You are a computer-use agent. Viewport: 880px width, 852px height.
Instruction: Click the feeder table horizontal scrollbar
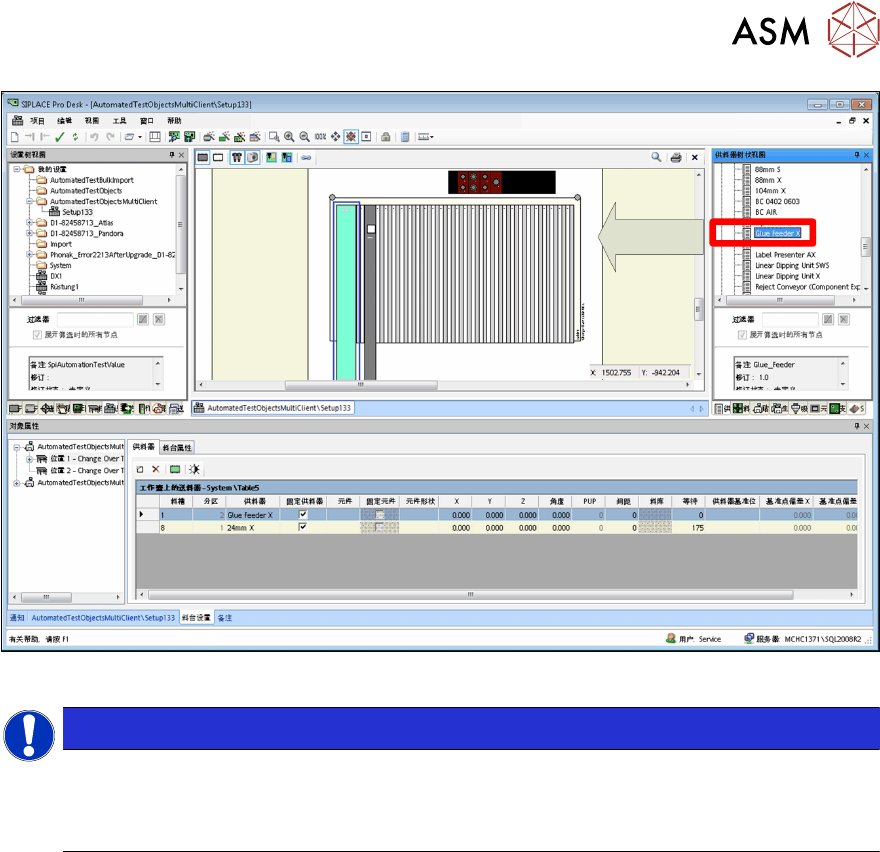point(471,594)
